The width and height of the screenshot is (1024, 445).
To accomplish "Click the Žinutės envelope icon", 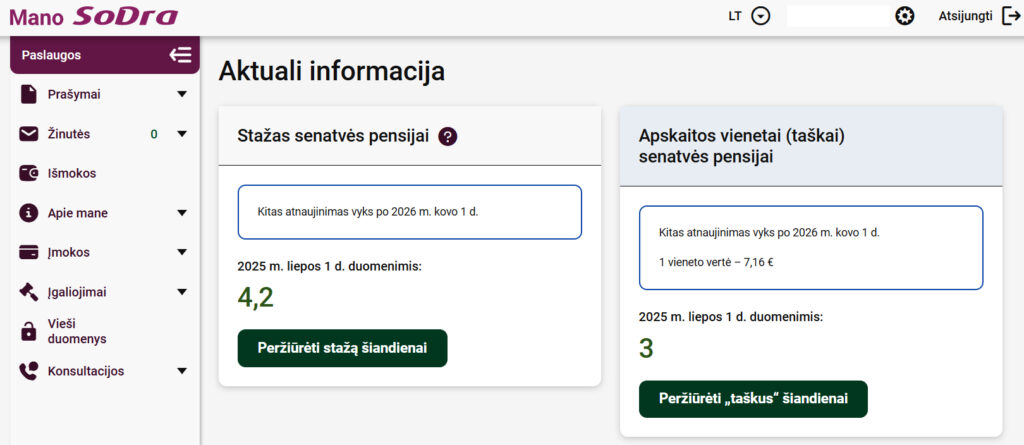I will click(28, 134).
